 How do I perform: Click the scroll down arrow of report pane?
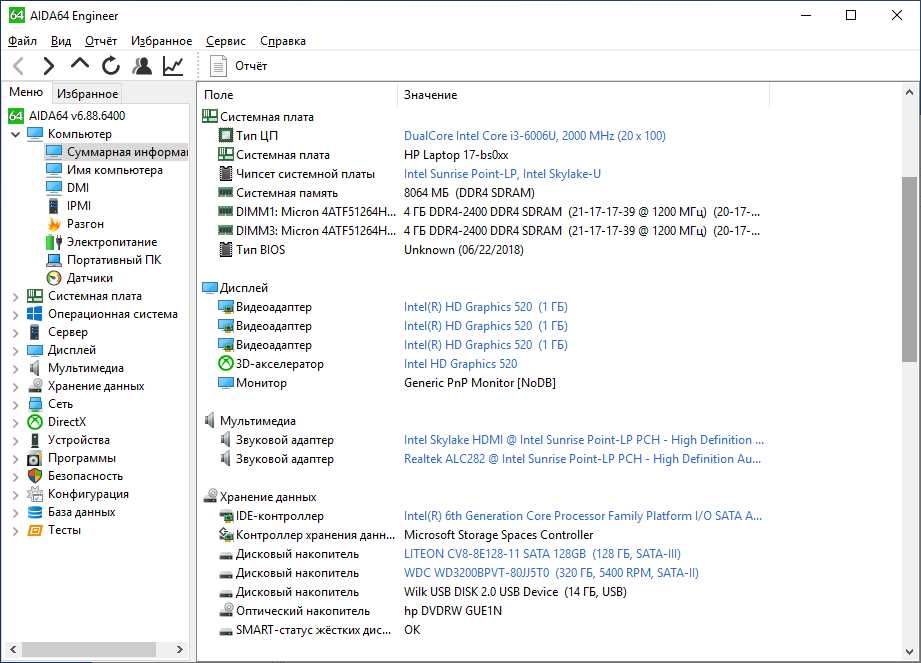[909, 652]
